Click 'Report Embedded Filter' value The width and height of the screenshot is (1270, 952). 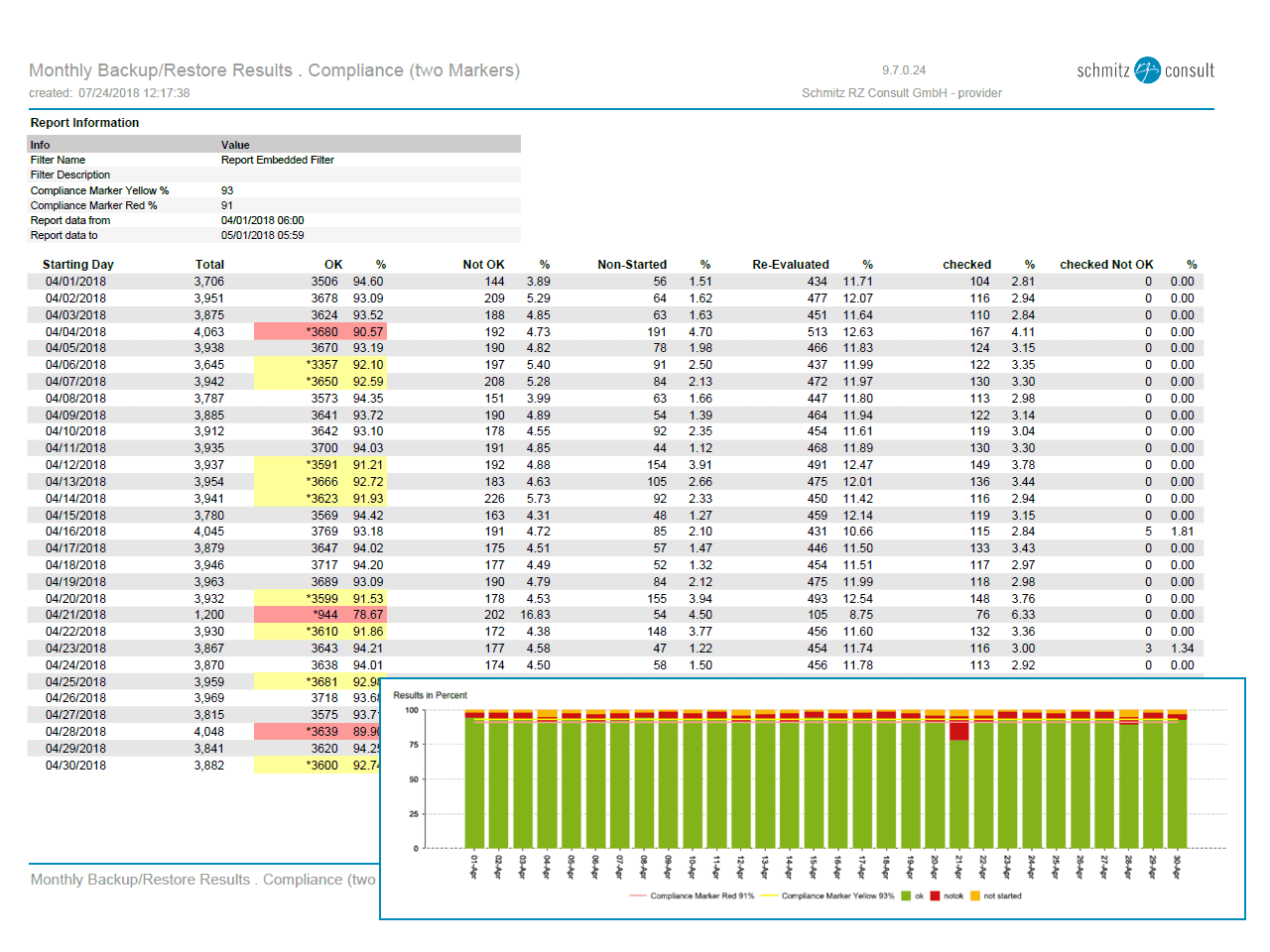click(x=278, y=160)
